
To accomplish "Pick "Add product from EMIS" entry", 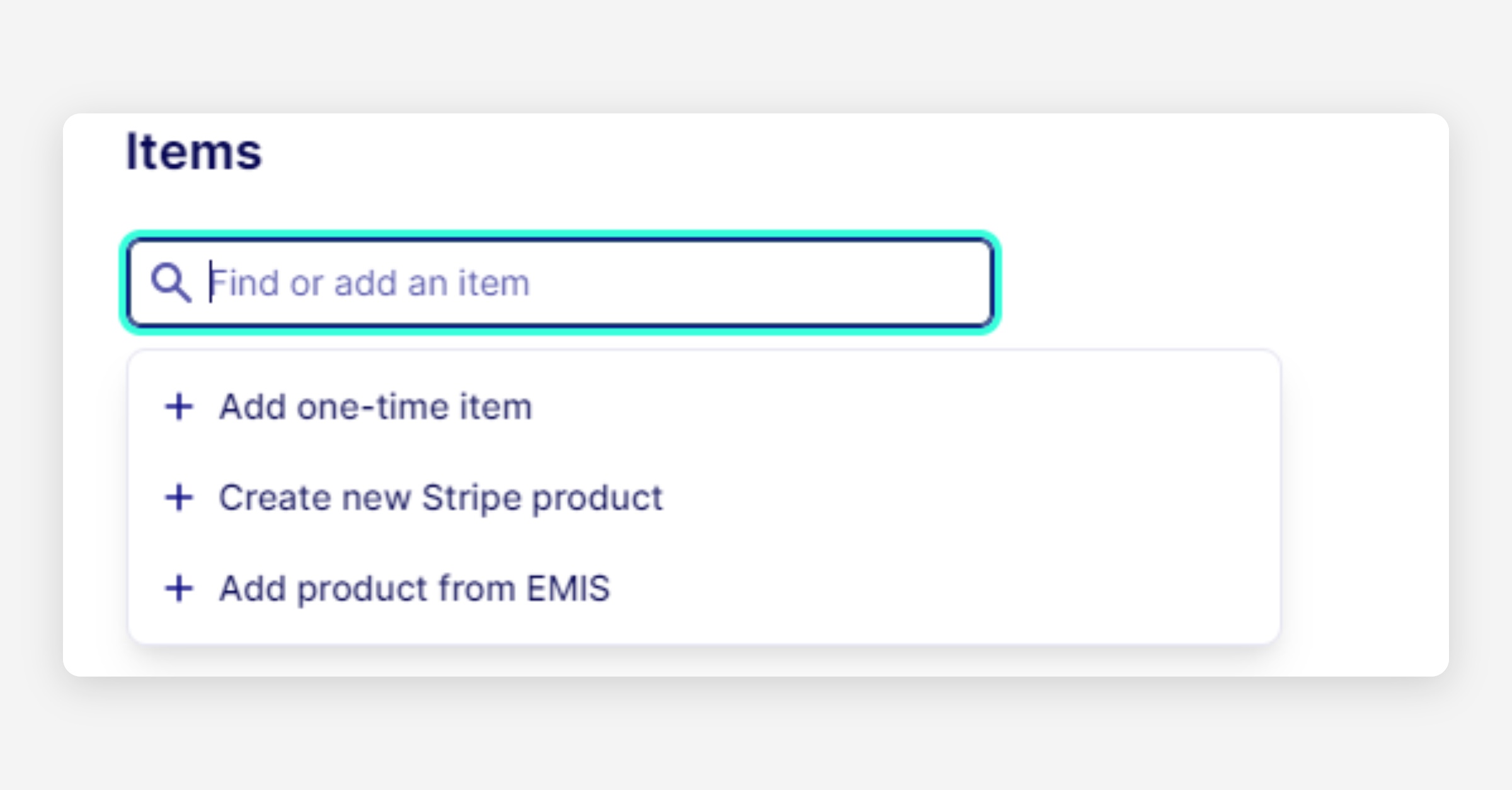I will tap(414, 588).
